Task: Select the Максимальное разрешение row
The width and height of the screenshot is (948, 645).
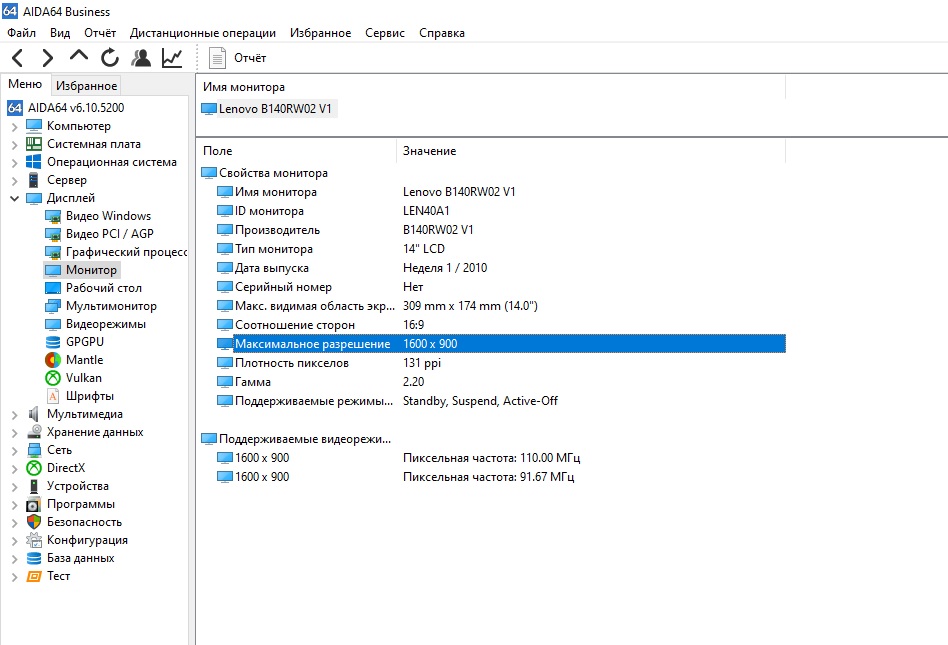Action: pos(501,344)
